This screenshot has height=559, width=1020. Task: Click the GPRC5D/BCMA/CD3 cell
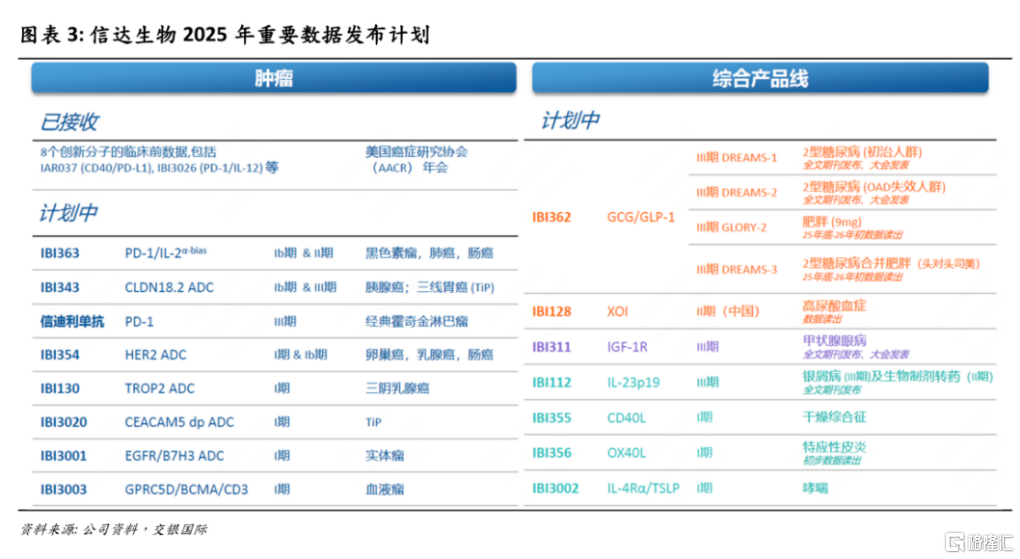[x=186, y=490]
